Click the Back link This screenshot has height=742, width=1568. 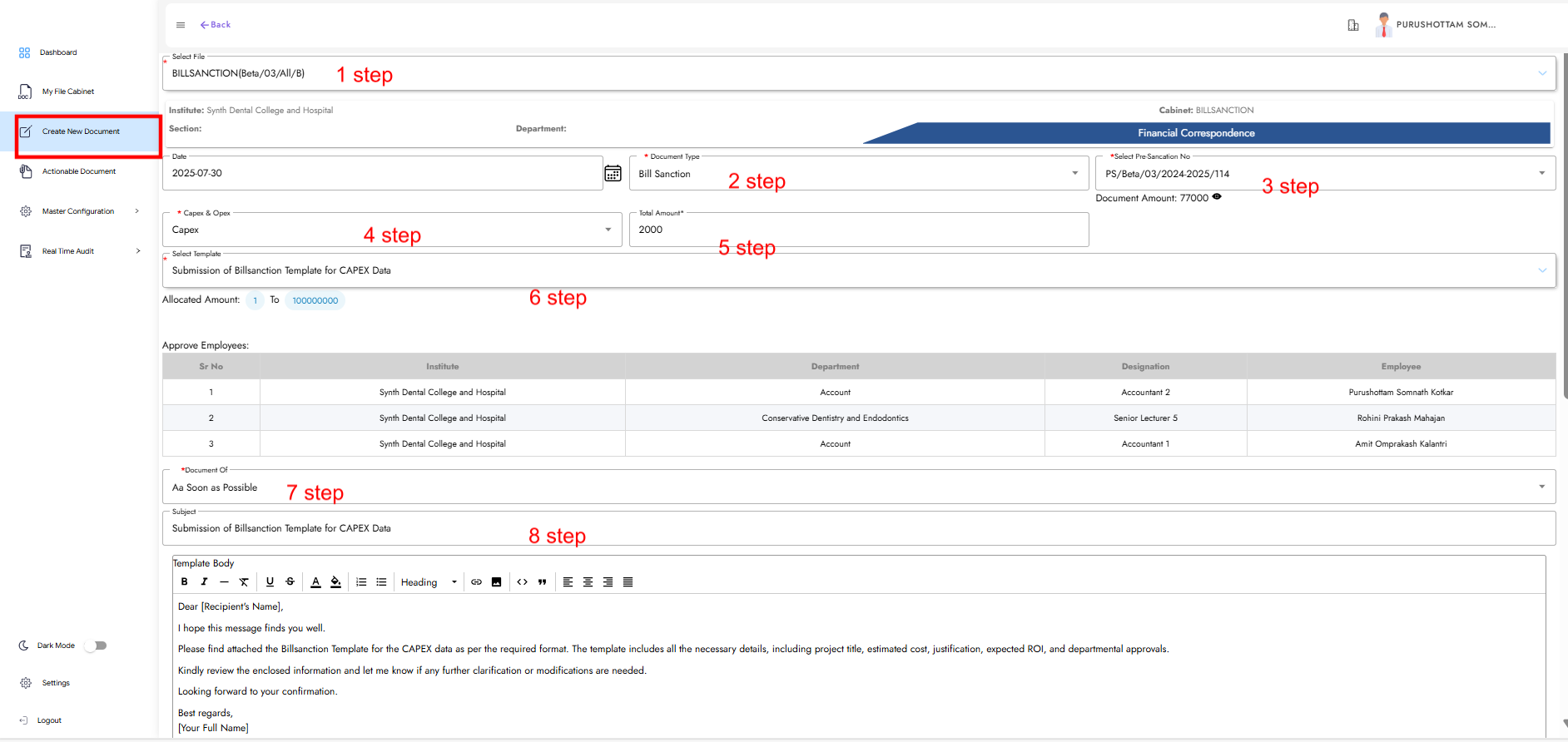click(x=216, y=25)
